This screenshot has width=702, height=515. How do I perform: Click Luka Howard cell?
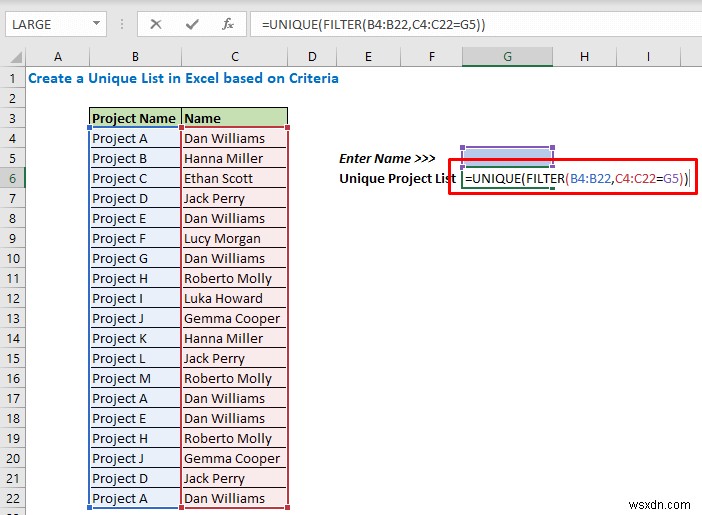(x=234, y=298)
